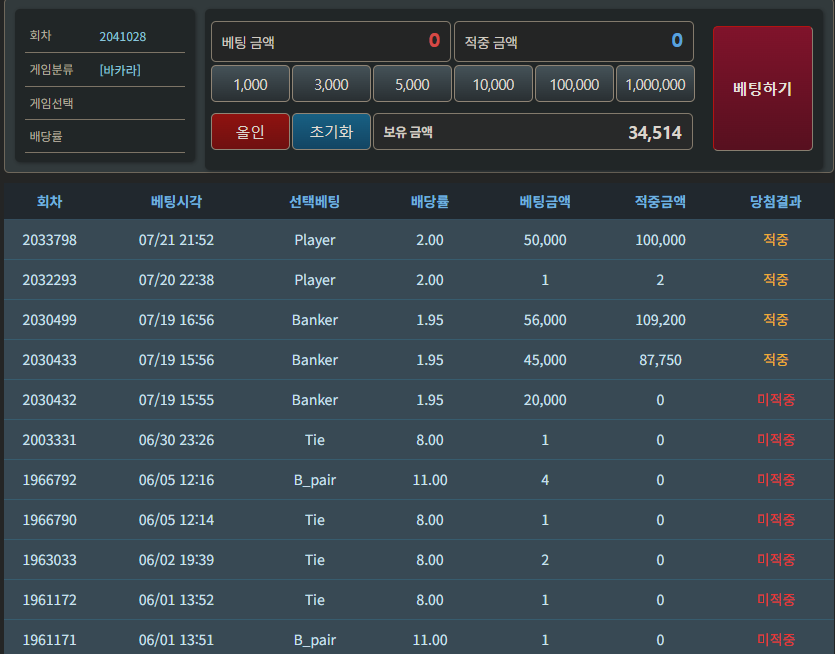Click winning amount 109,200
The height and width of the screenshot is (654, 835).
pyautogui.click(x=660, y=320)
